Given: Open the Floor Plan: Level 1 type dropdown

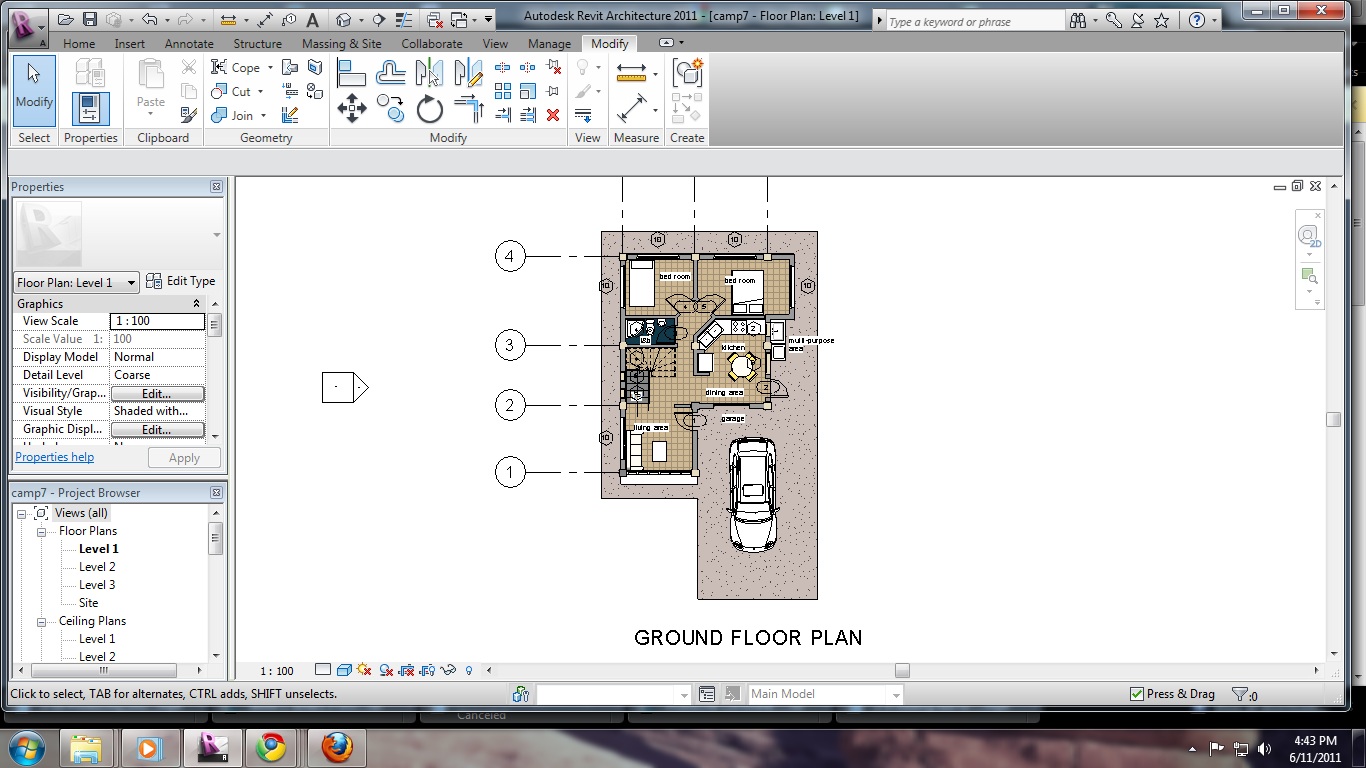Looking at the screenshot, I should pyautogui.click(x=131, y=283).
